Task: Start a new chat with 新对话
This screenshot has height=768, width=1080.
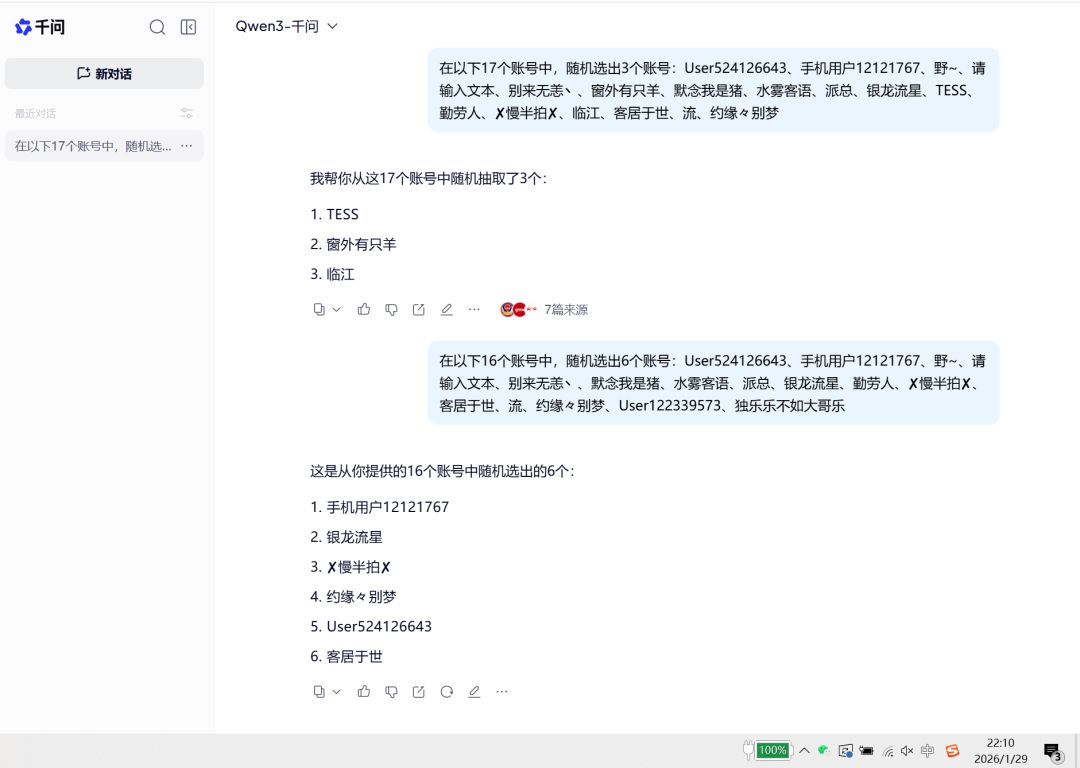Action: (104, 74)
